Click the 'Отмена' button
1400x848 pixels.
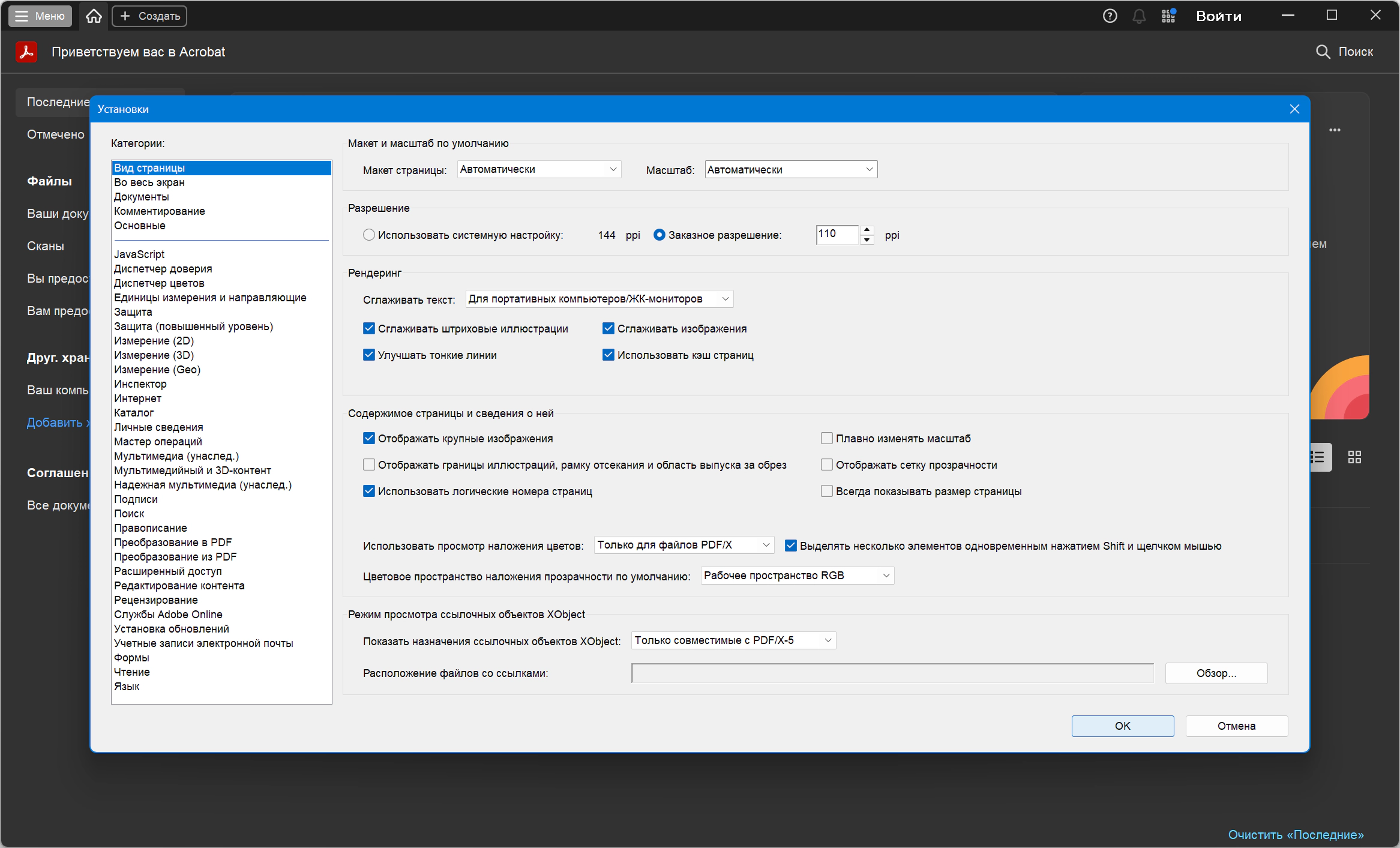[x=1237, y=726]
